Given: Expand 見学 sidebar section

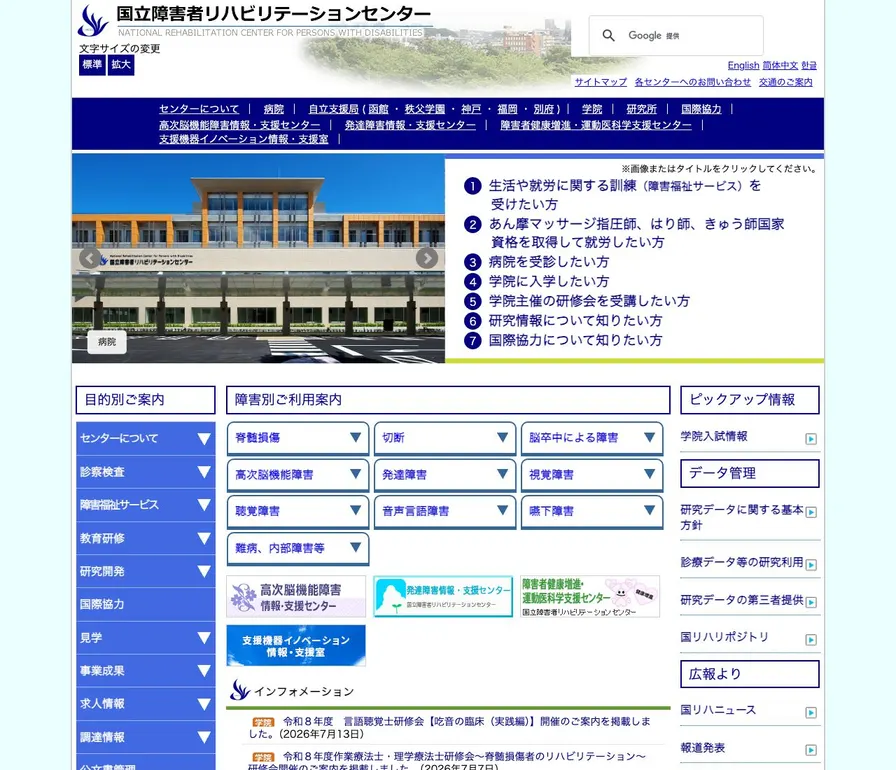Looking at the screenshot, I should (146, 637).
